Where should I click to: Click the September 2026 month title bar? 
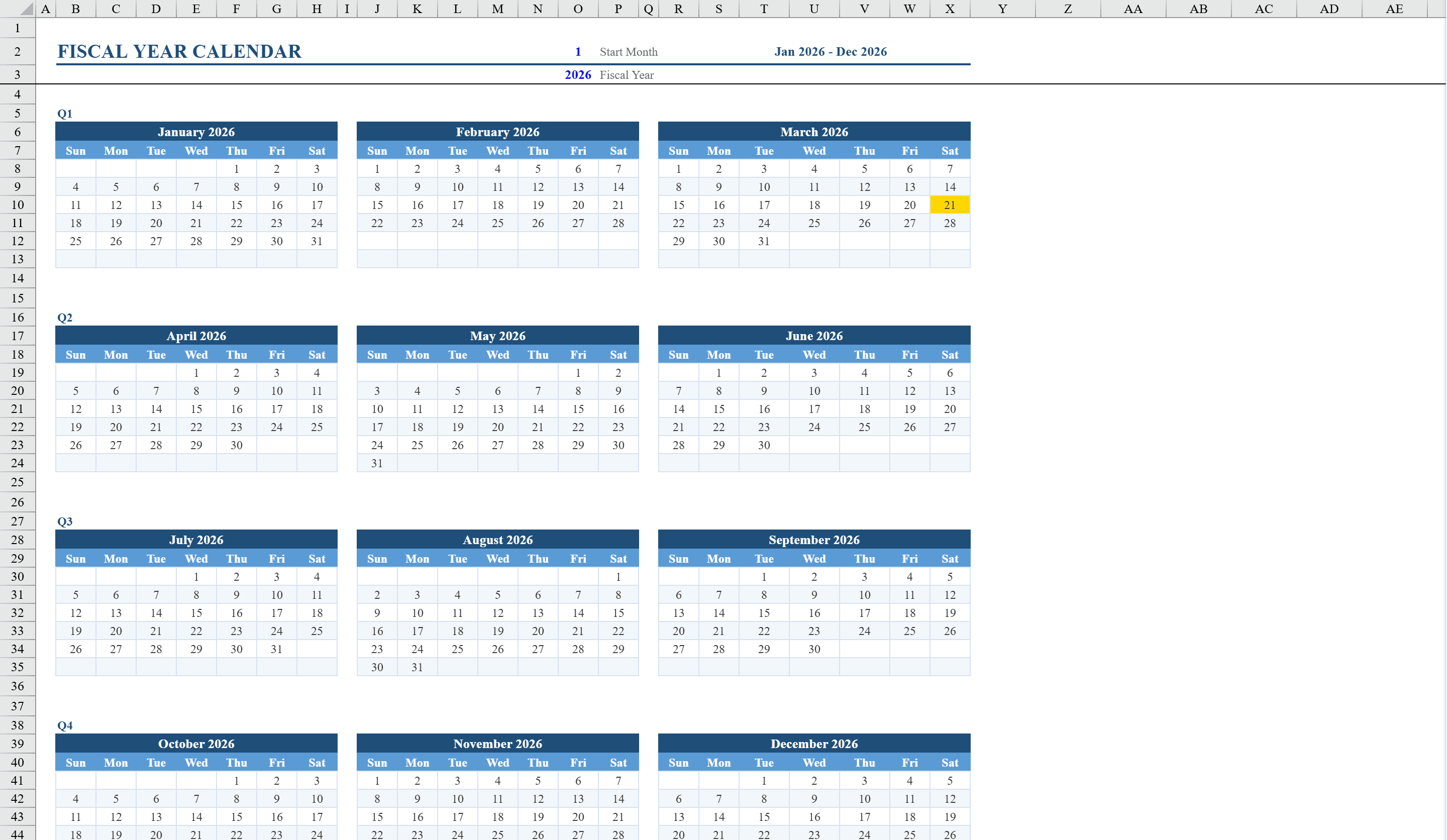[x=813, y=540]
